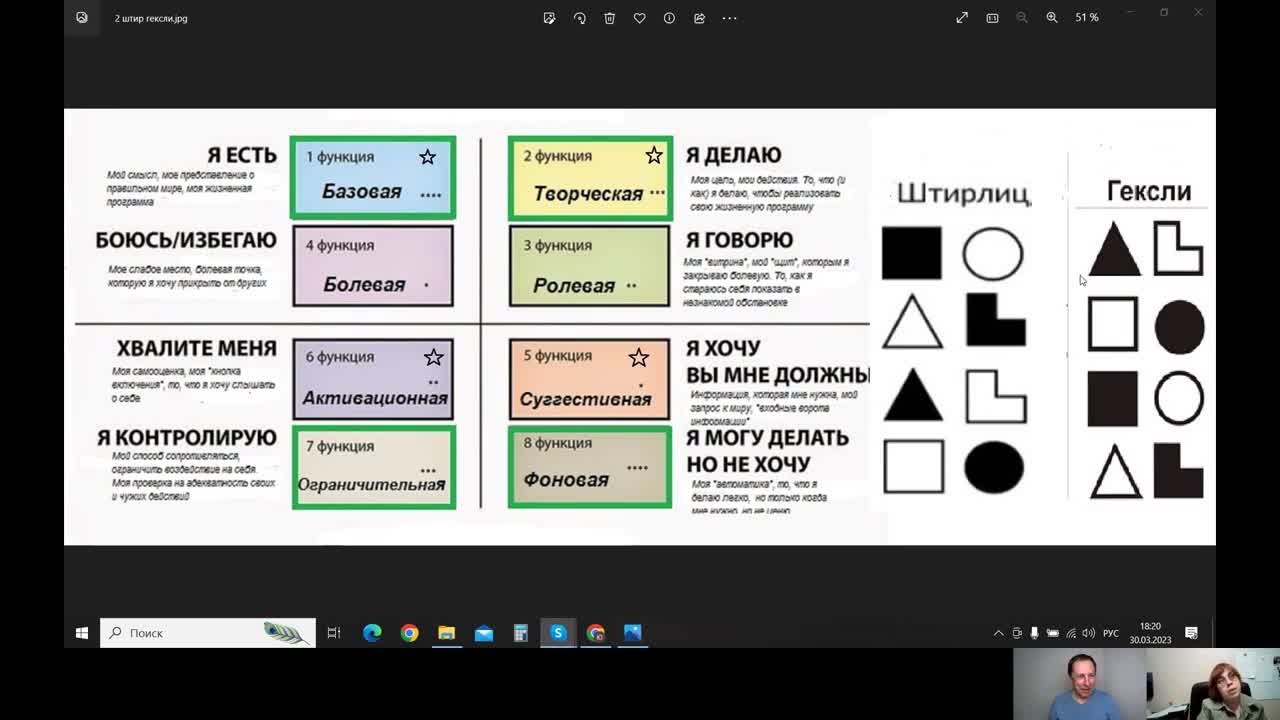Open Edit & Create options for the image
This screenshot has height=720, width=1280.
[x=549, y=17]
